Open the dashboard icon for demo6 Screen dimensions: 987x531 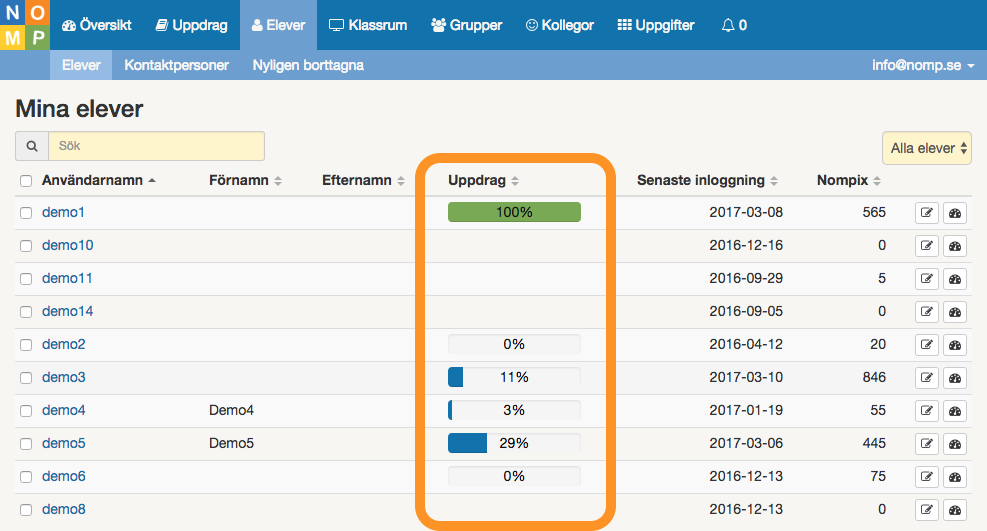pyautogui.click(x=955, y=477)
